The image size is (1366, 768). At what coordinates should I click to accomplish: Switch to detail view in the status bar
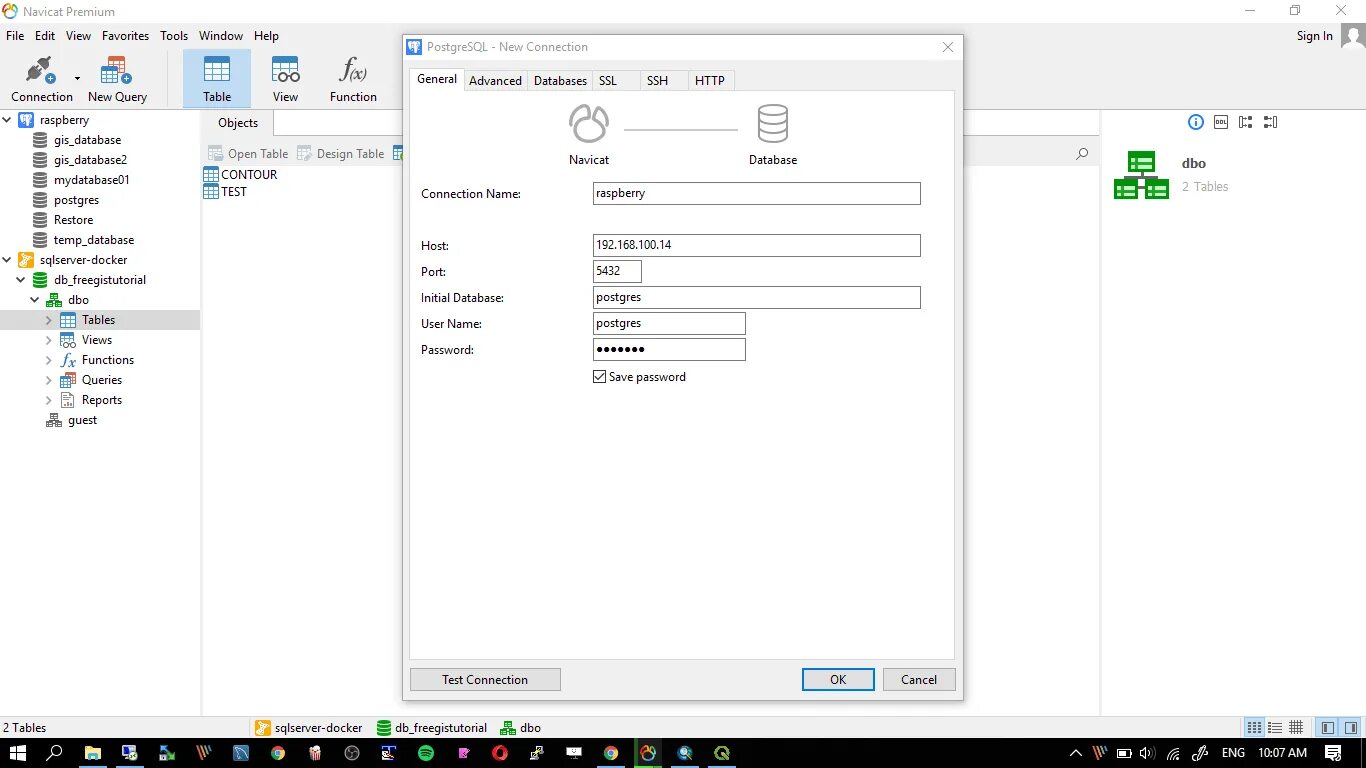coord(1275,728)
